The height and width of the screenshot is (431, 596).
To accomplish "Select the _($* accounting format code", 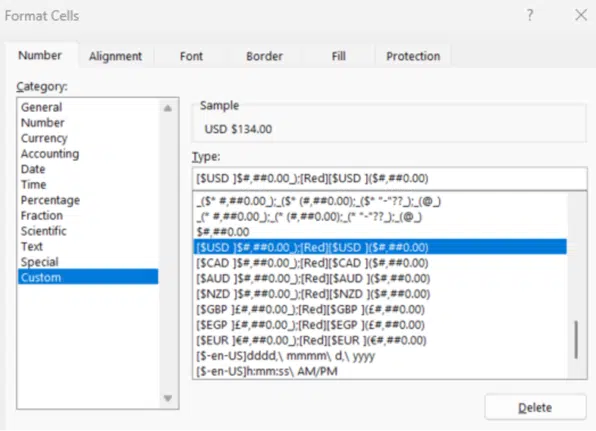I will [380, 201].
